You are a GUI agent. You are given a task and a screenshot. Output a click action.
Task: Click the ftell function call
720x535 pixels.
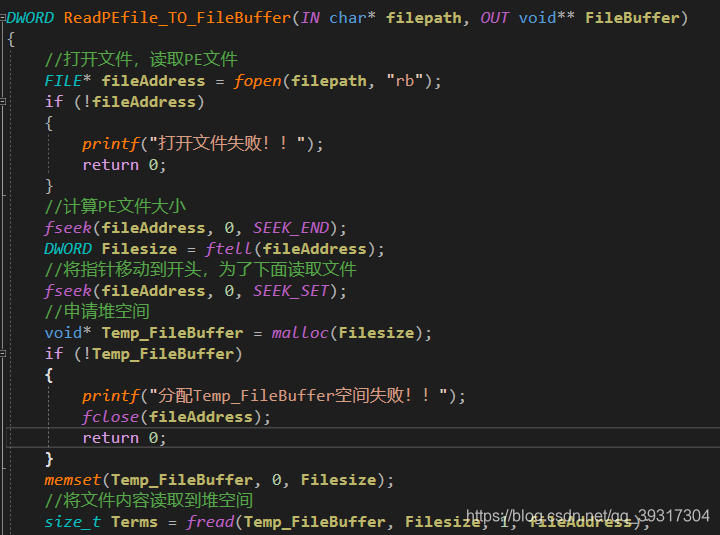pyautogui.click(x=229, y=249)
